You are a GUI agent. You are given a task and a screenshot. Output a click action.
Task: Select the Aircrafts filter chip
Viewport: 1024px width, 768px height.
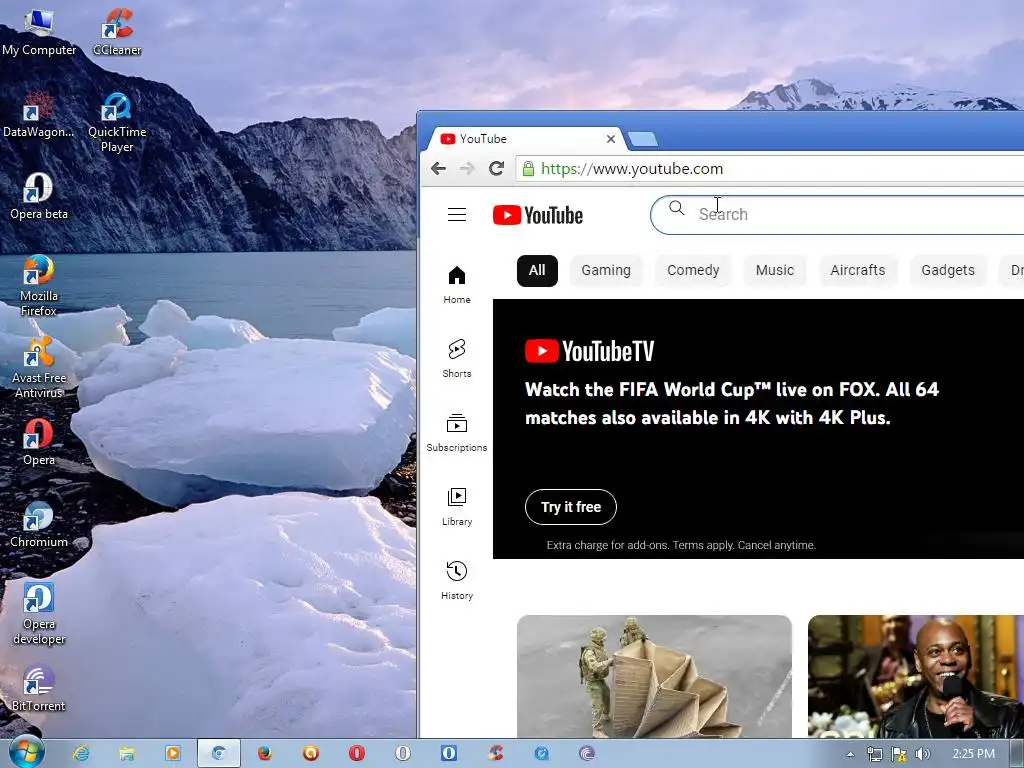point(857,270)
